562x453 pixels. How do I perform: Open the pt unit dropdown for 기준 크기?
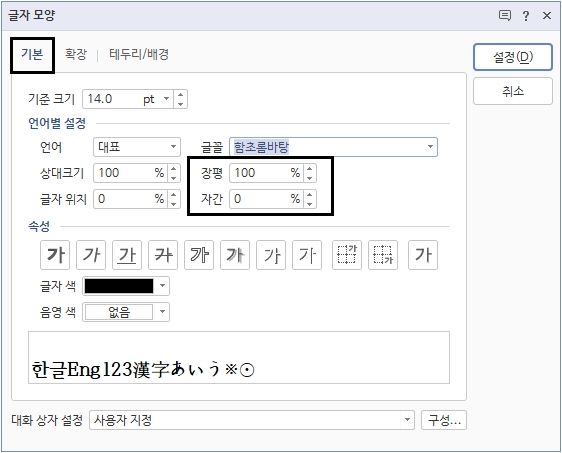click(166, 99)
